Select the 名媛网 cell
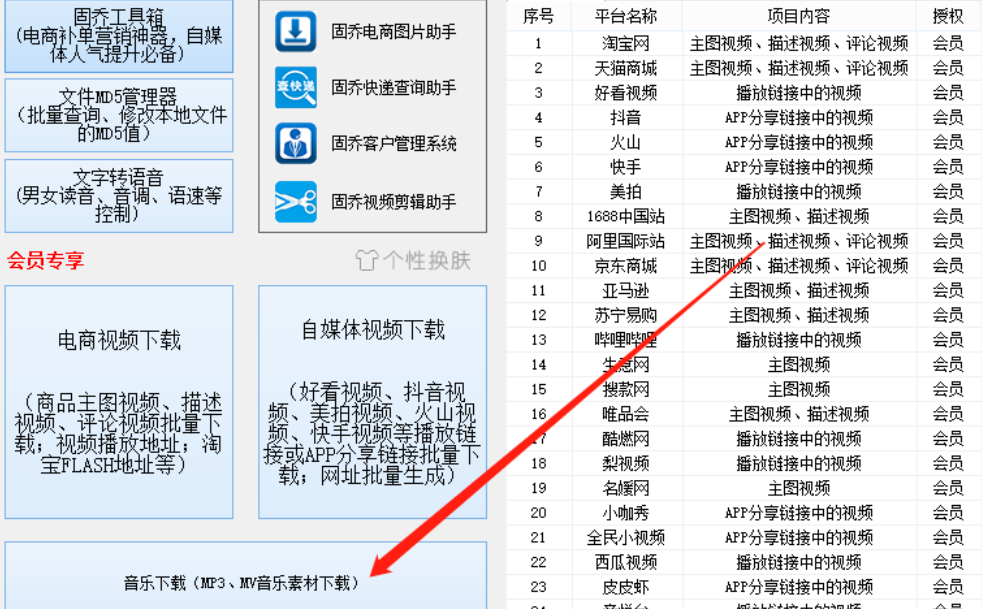Viewport: 982px width, 609px height. (626, 488)
